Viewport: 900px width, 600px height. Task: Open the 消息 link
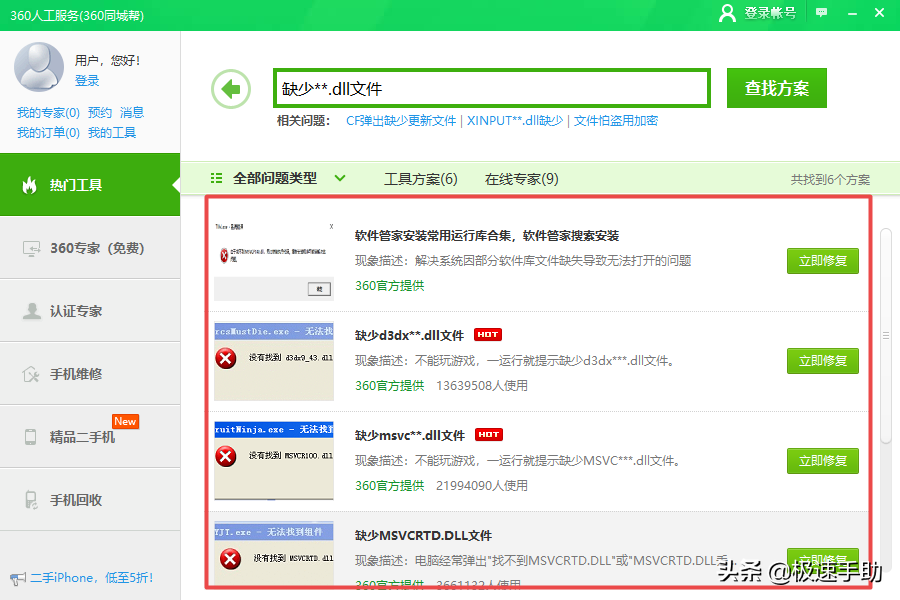(x=132, y=113)
